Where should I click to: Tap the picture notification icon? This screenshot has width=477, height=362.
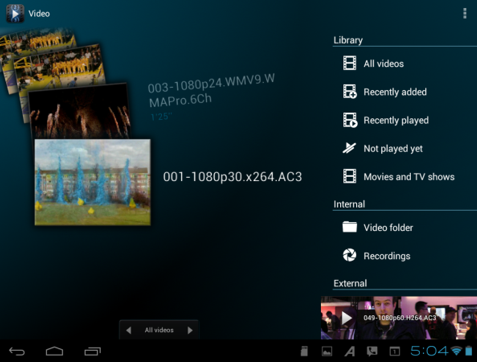tap(327, 351)
